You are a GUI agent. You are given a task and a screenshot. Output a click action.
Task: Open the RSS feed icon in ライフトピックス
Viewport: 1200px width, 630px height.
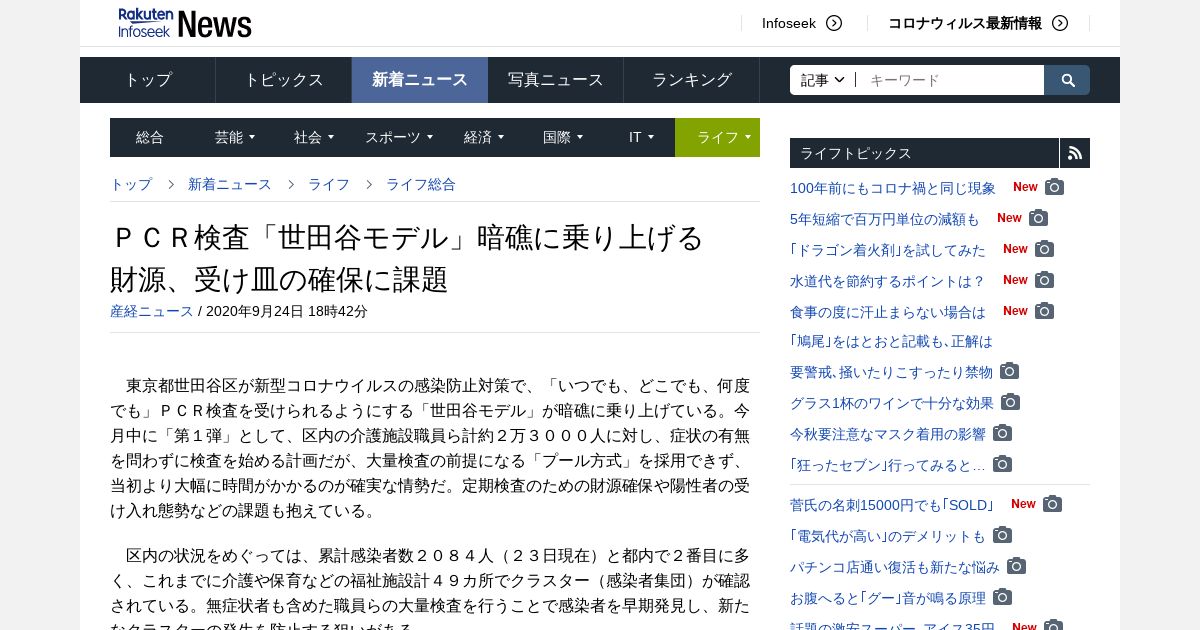[1075, 153]
